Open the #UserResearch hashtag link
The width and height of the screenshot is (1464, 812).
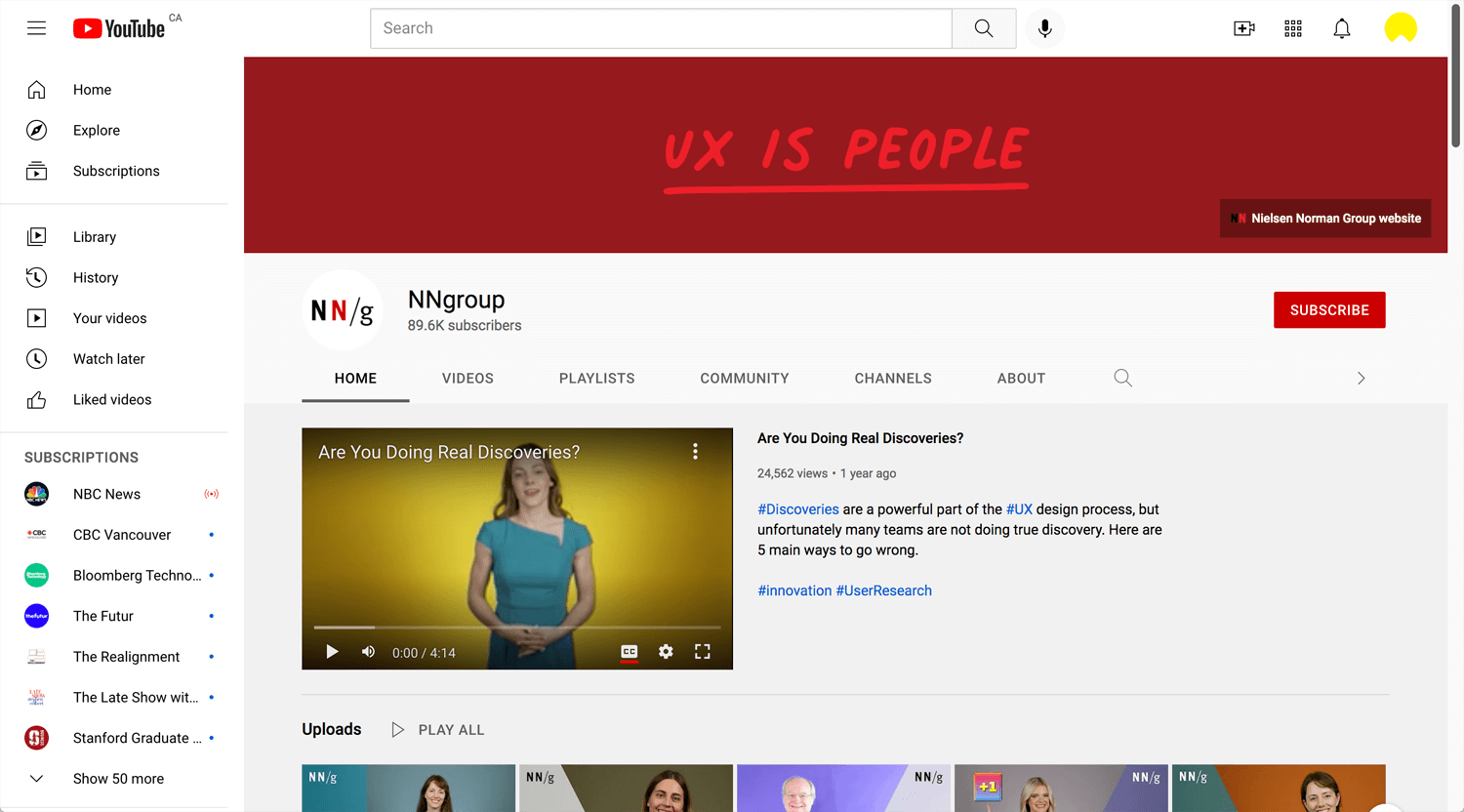[x=884, y=590]
